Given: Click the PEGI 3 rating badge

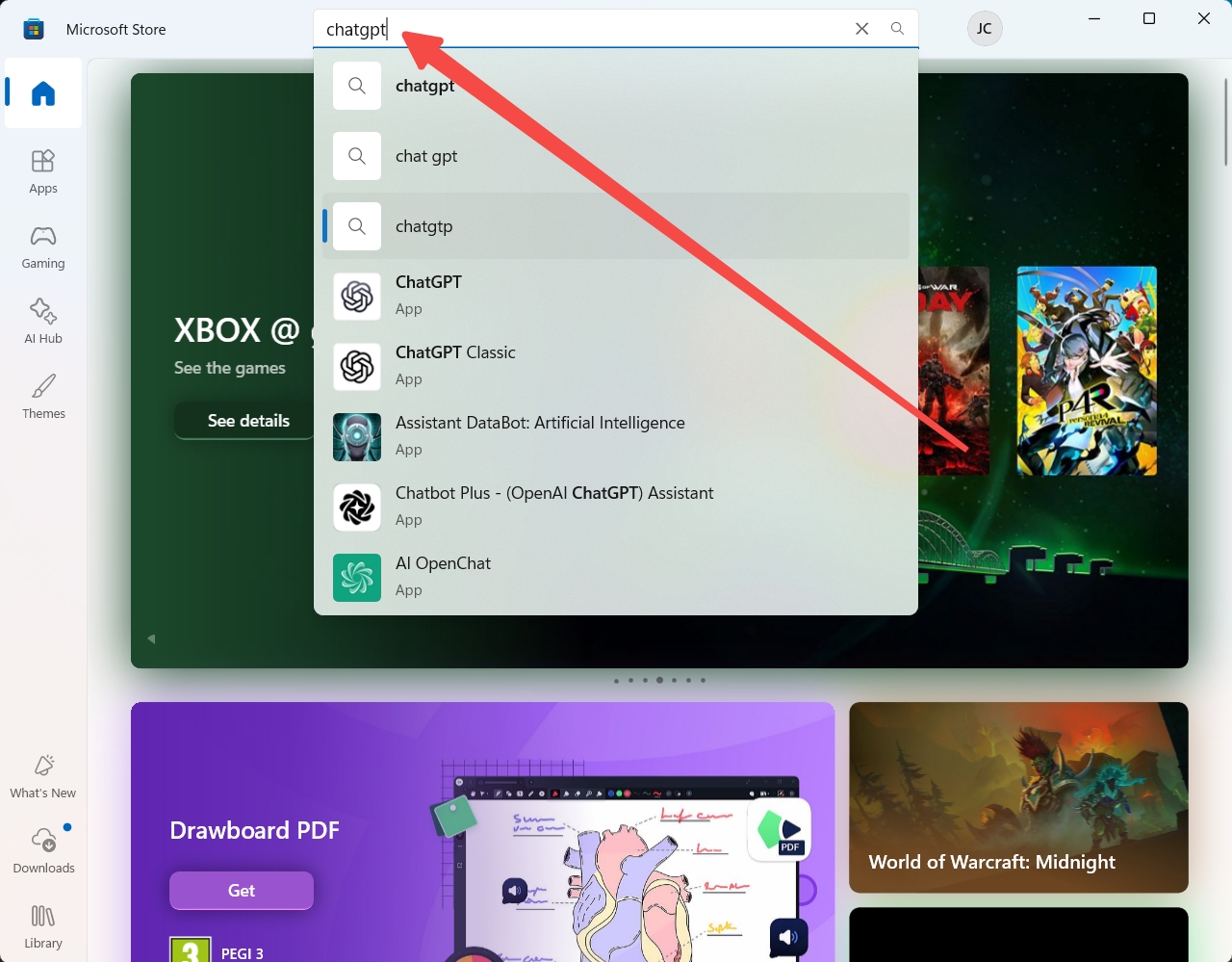Looking at the screenshot, I should (x=191, y=950).
